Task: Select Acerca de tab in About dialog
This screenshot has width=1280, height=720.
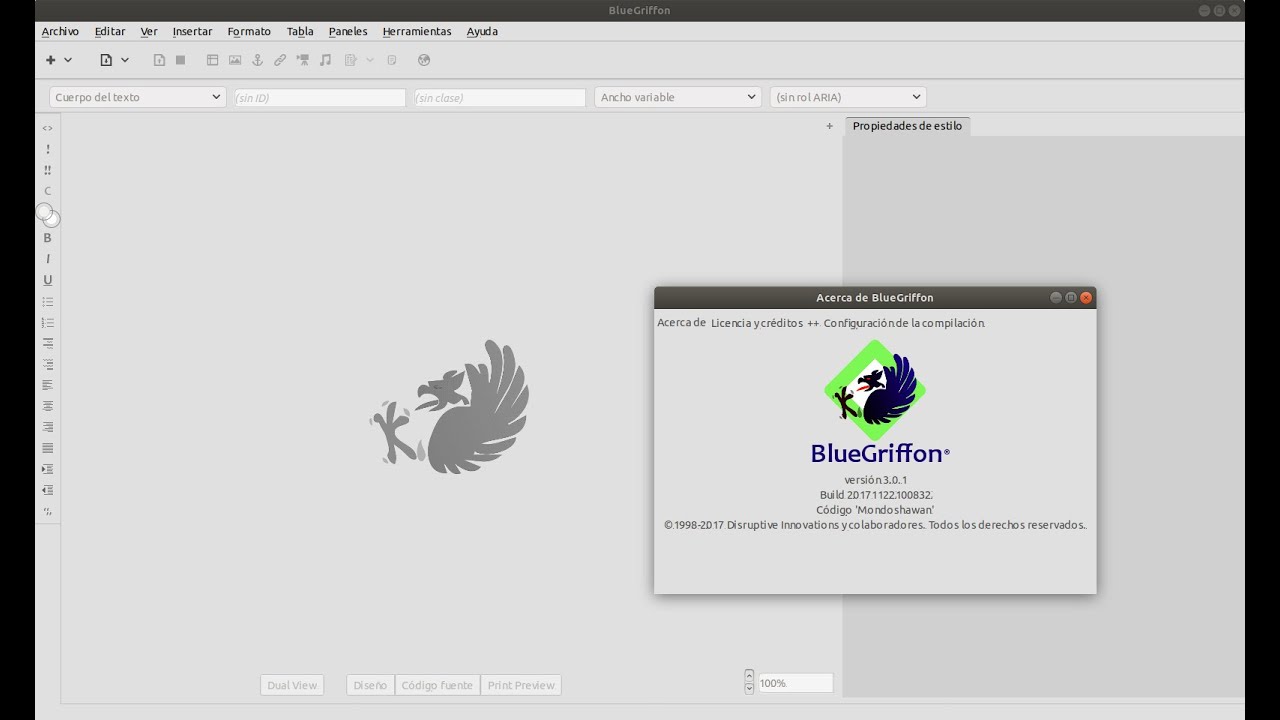Action: click(681, 322)
